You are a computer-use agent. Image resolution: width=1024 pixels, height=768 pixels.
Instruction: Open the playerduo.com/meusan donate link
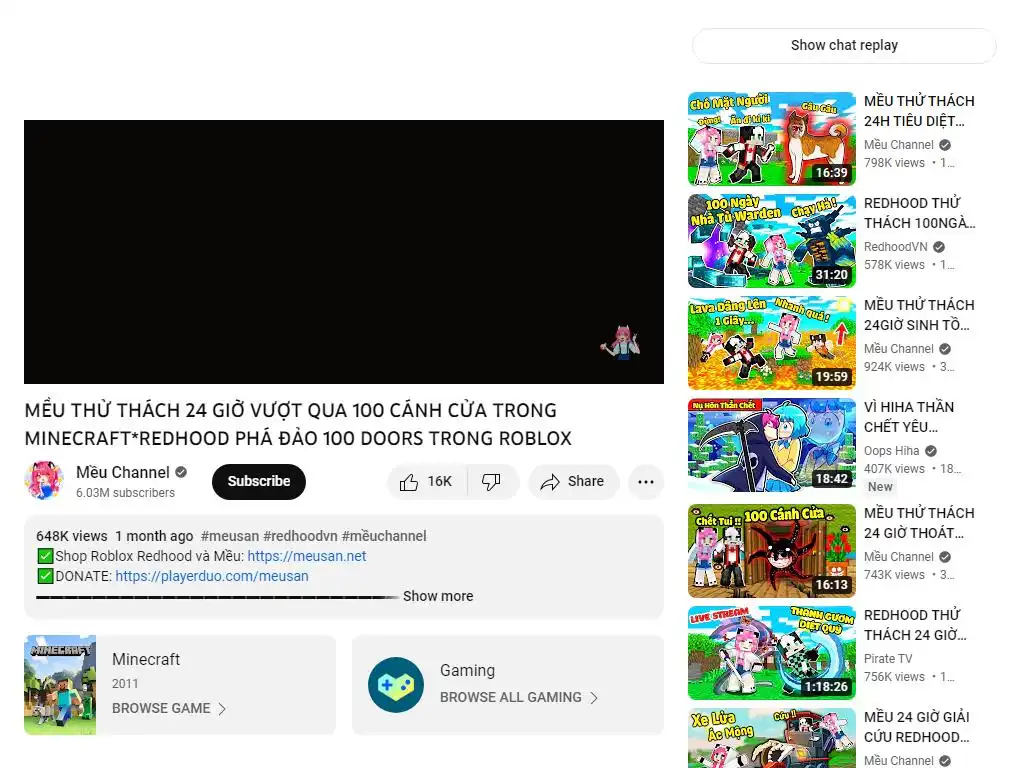tap(212, 576)
